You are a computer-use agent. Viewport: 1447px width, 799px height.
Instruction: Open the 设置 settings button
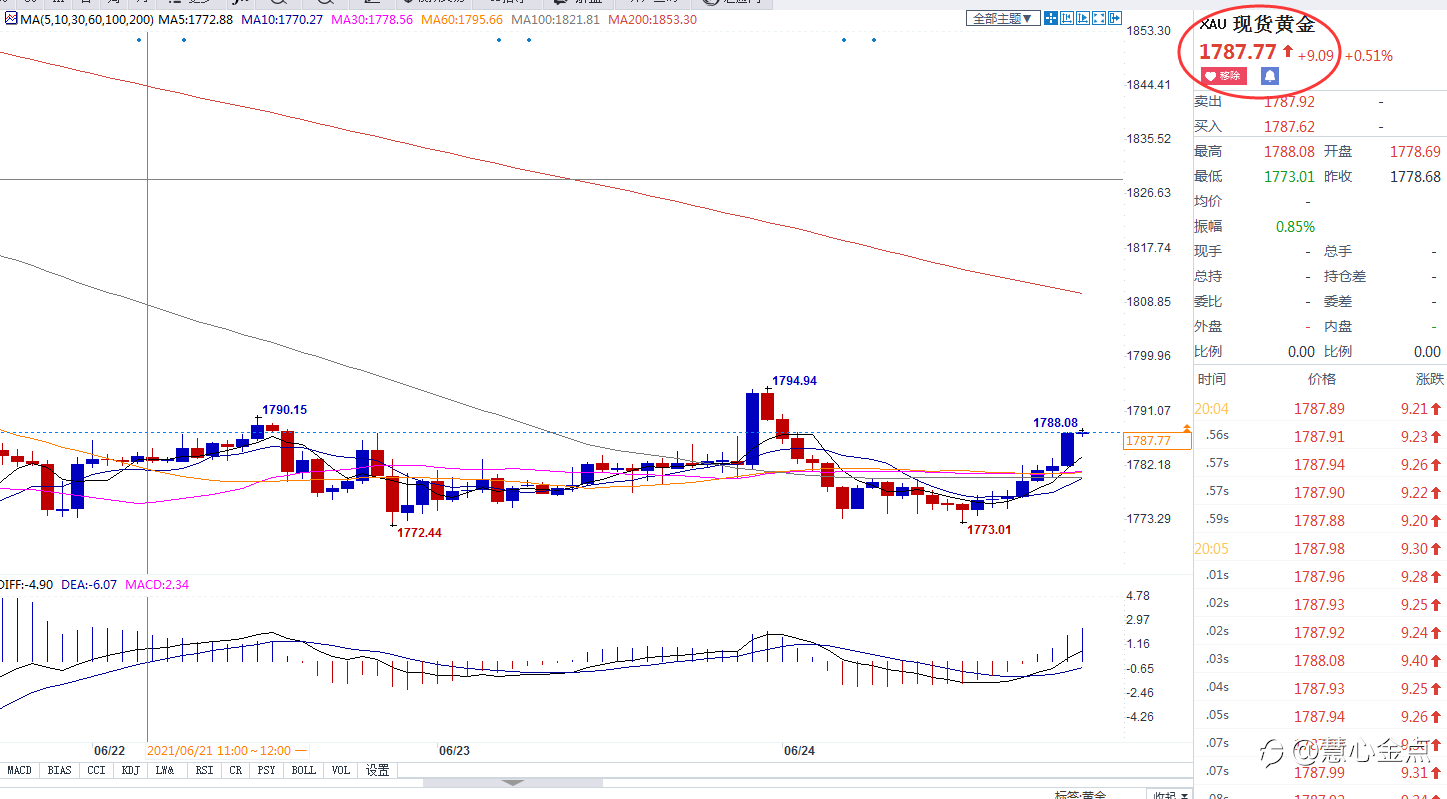377,771
